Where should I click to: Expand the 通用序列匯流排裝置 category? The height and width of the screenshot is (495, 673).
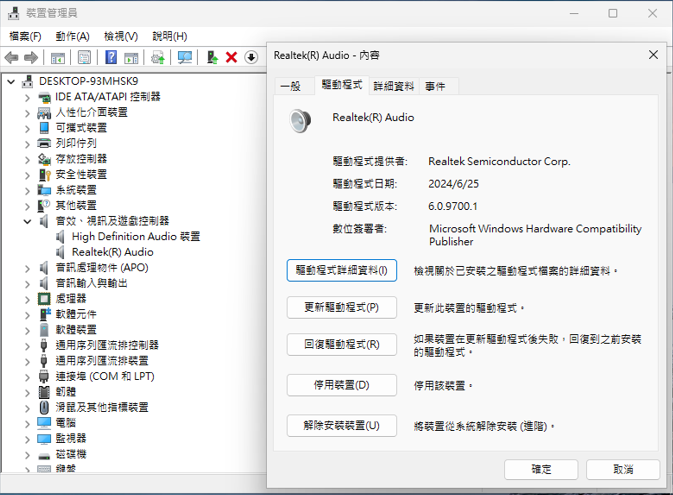(x=27, y=361)
